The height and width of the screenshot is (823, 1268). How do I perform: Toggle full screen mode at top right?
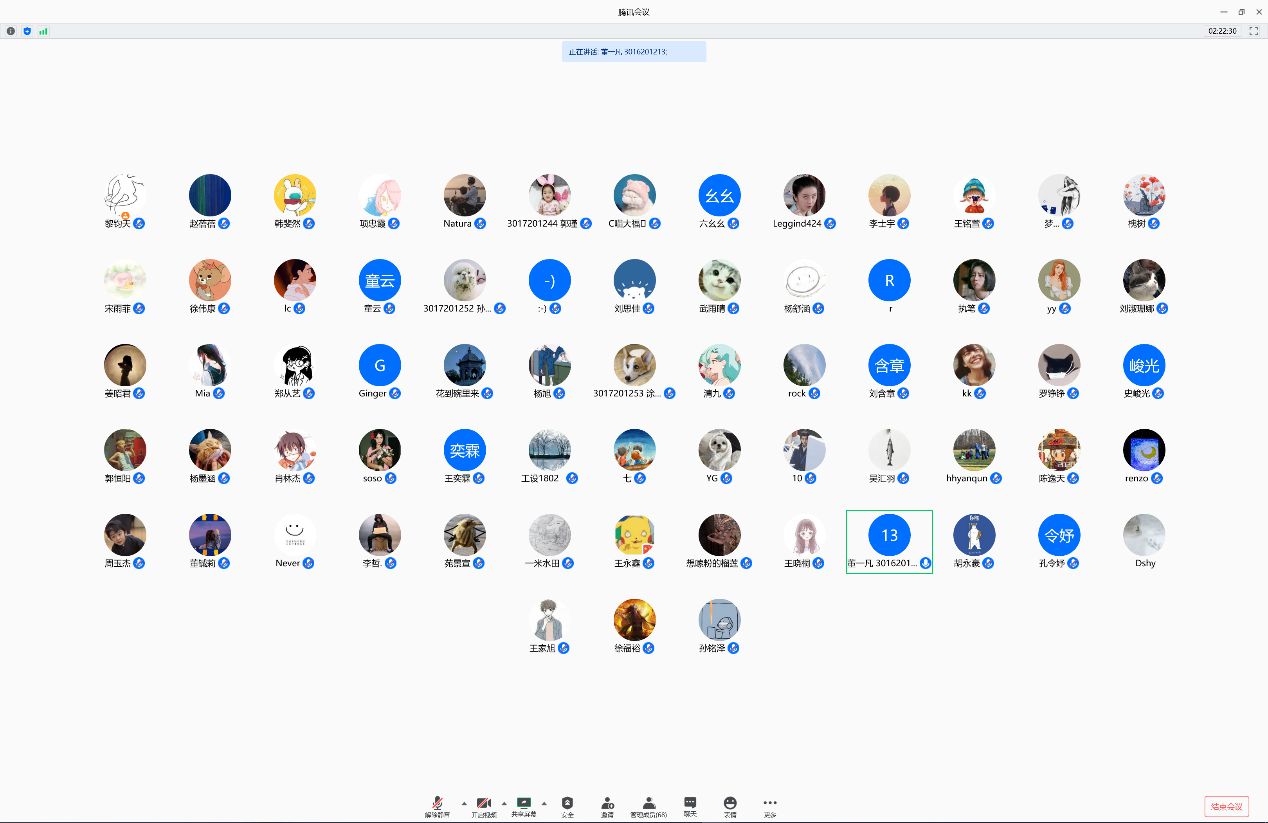point(1254,31)
